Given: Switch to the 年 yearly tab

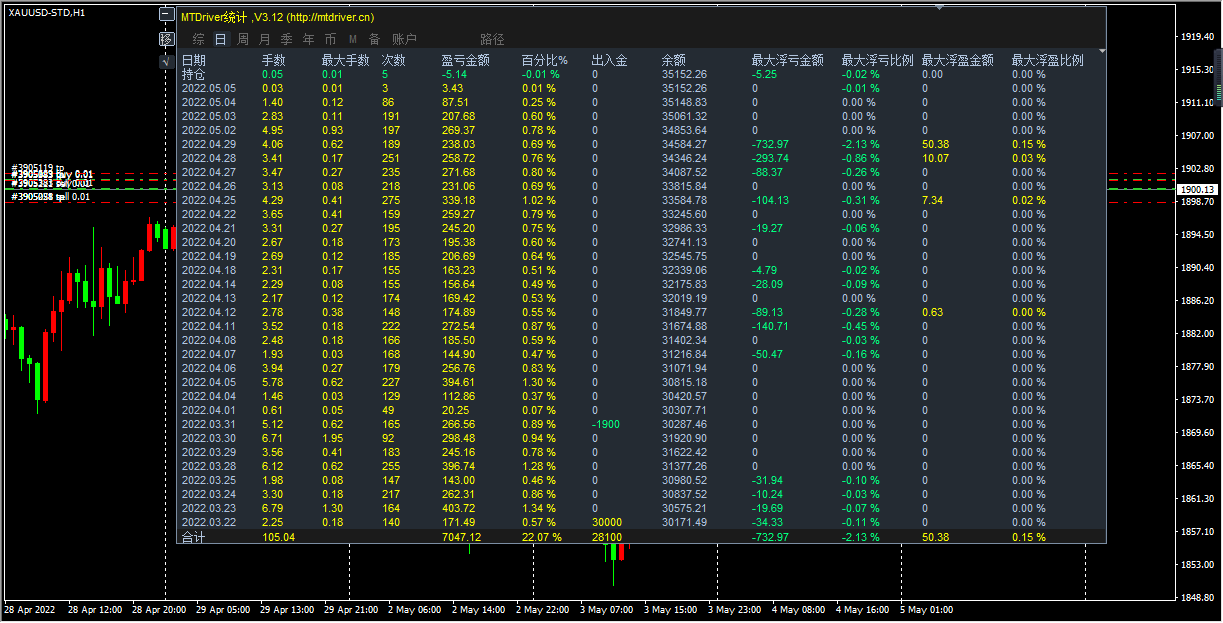Looking at the screenshot, I should [x=308, y=39].
